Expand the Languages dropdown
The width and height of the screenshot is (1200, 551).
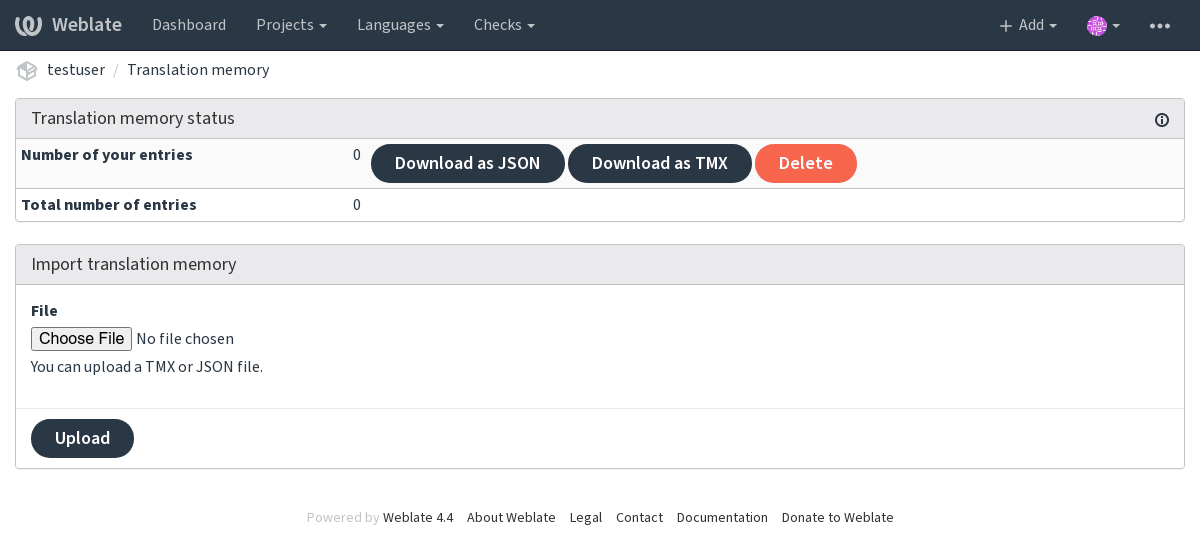point(400,25)
